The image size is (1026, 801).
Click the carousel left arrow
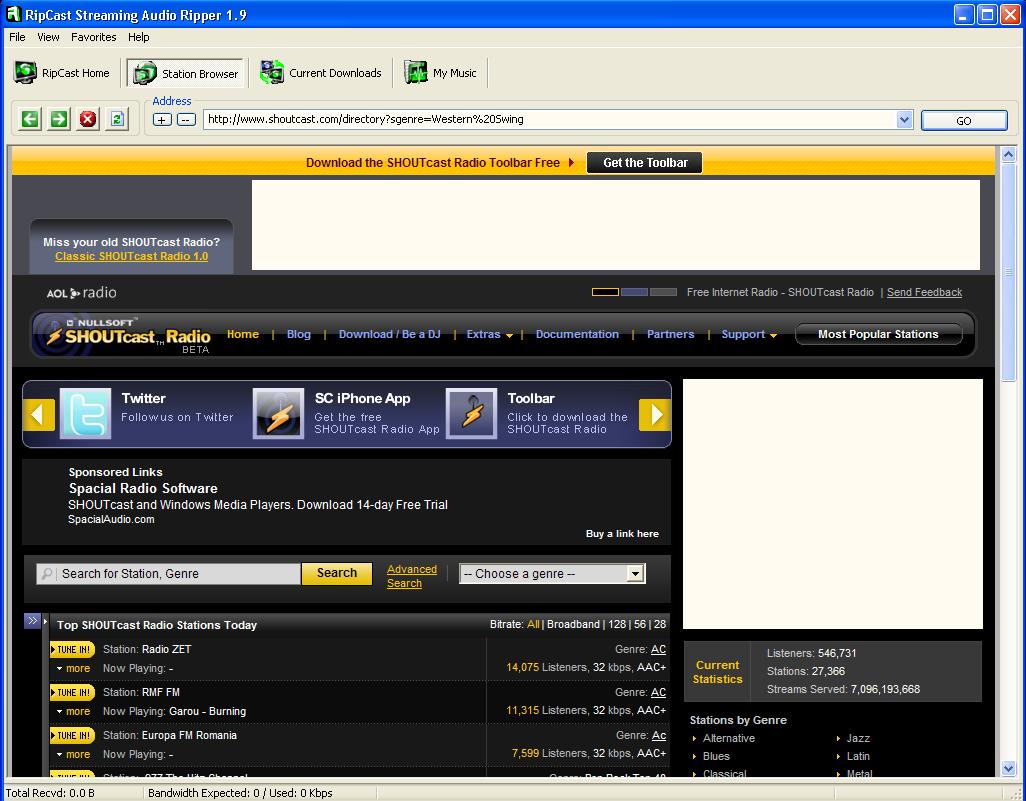[x=39, y=414]
